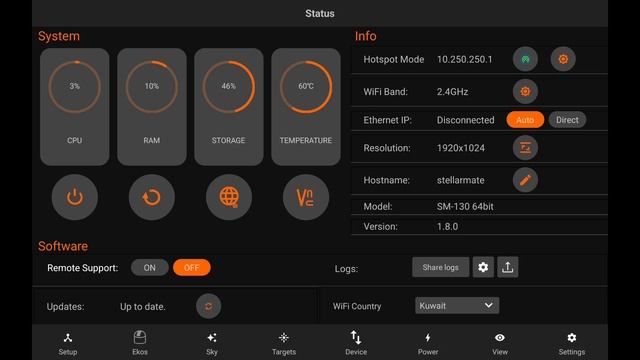Turn Remote Support OFF
Screen dimensions: 640x360
pos(192,267)
